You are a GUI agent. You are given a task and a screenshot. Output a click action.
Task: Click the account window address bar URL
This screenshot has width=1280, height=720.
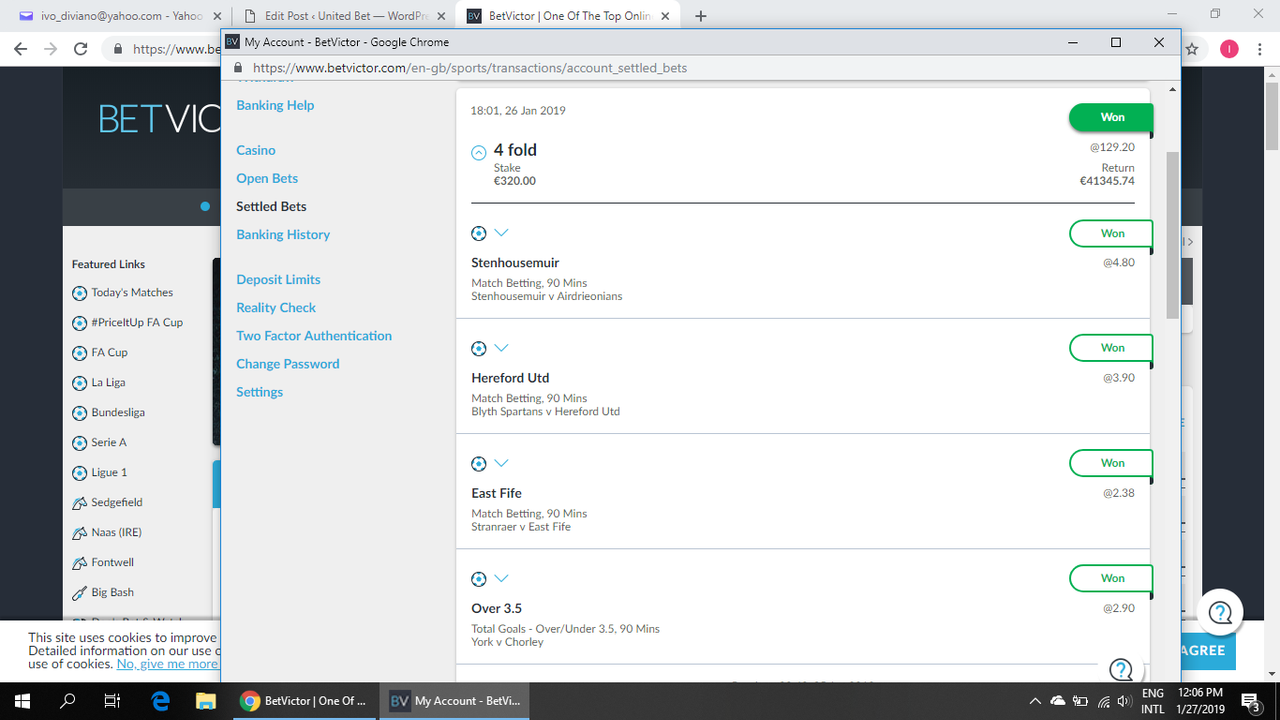point(470,68)
